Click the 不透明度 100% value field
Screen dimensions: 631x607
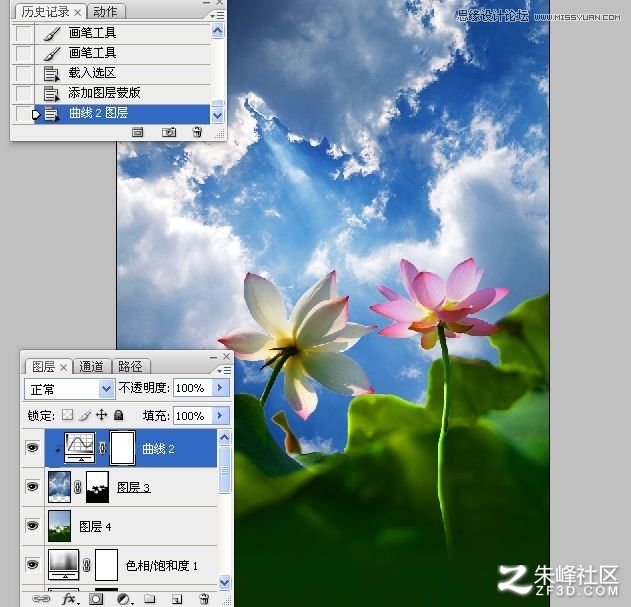click(x=193, y=388)
